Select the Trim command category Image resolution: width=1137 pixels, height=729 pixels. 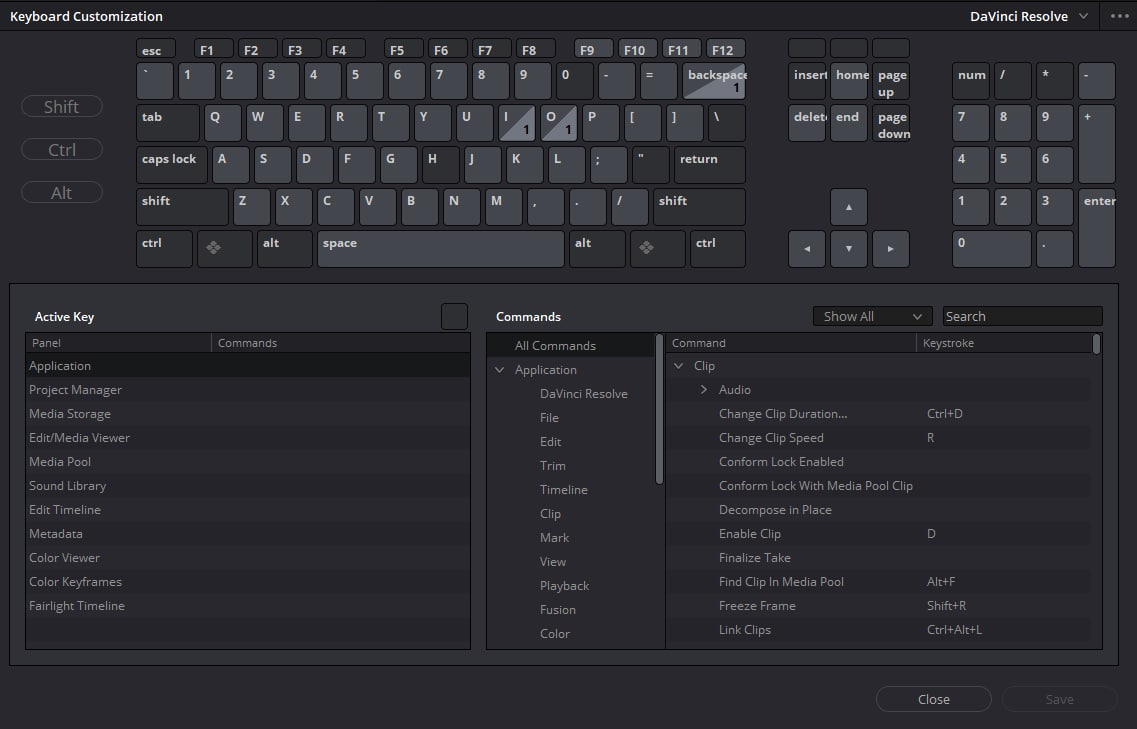(x=553, y=465)
